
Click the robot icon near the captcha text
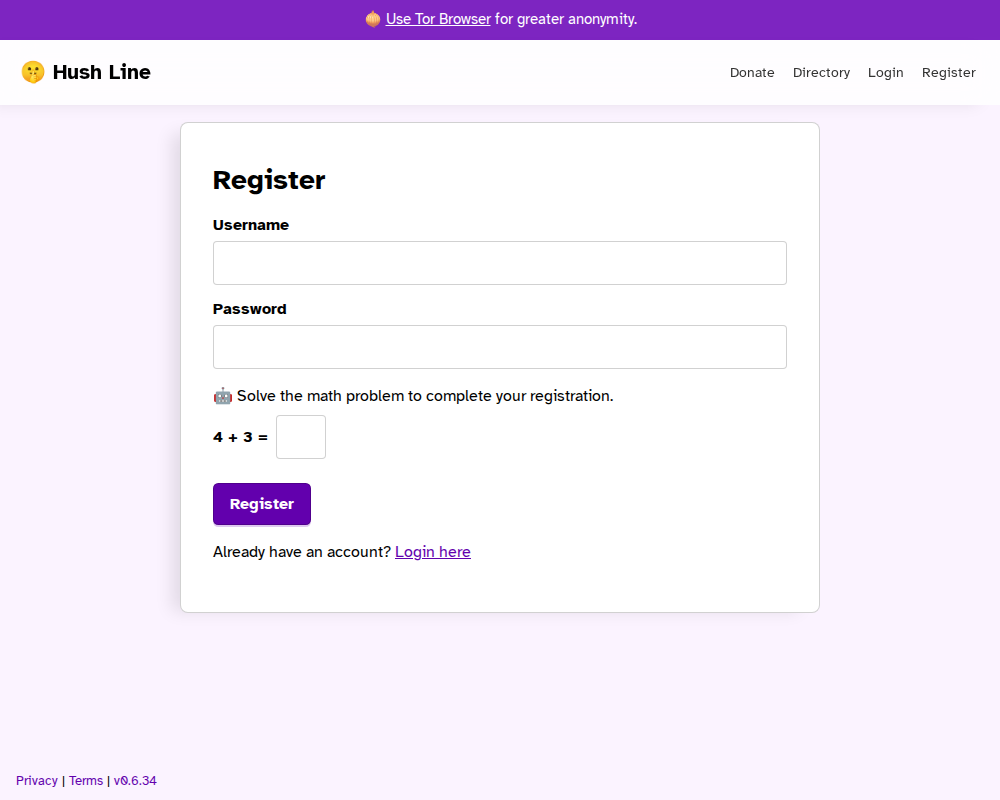click(x=222, y=396)
